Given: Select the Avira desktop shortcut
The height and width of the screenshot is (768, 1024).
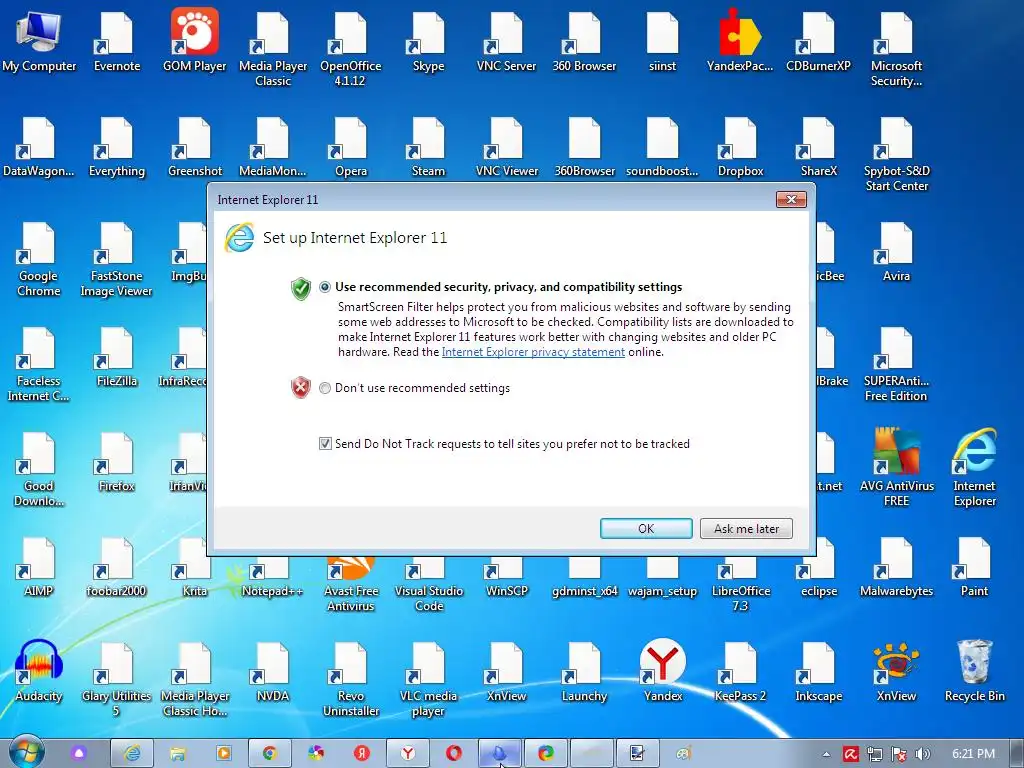Looking at the screenshot, I should click(896, 252).
